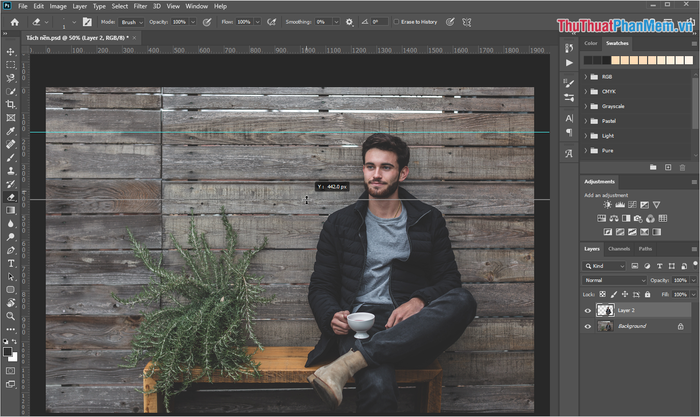Screen dimensions: 700x417
Task: Close the Tách nền.psd document tab
Action: 134,38
